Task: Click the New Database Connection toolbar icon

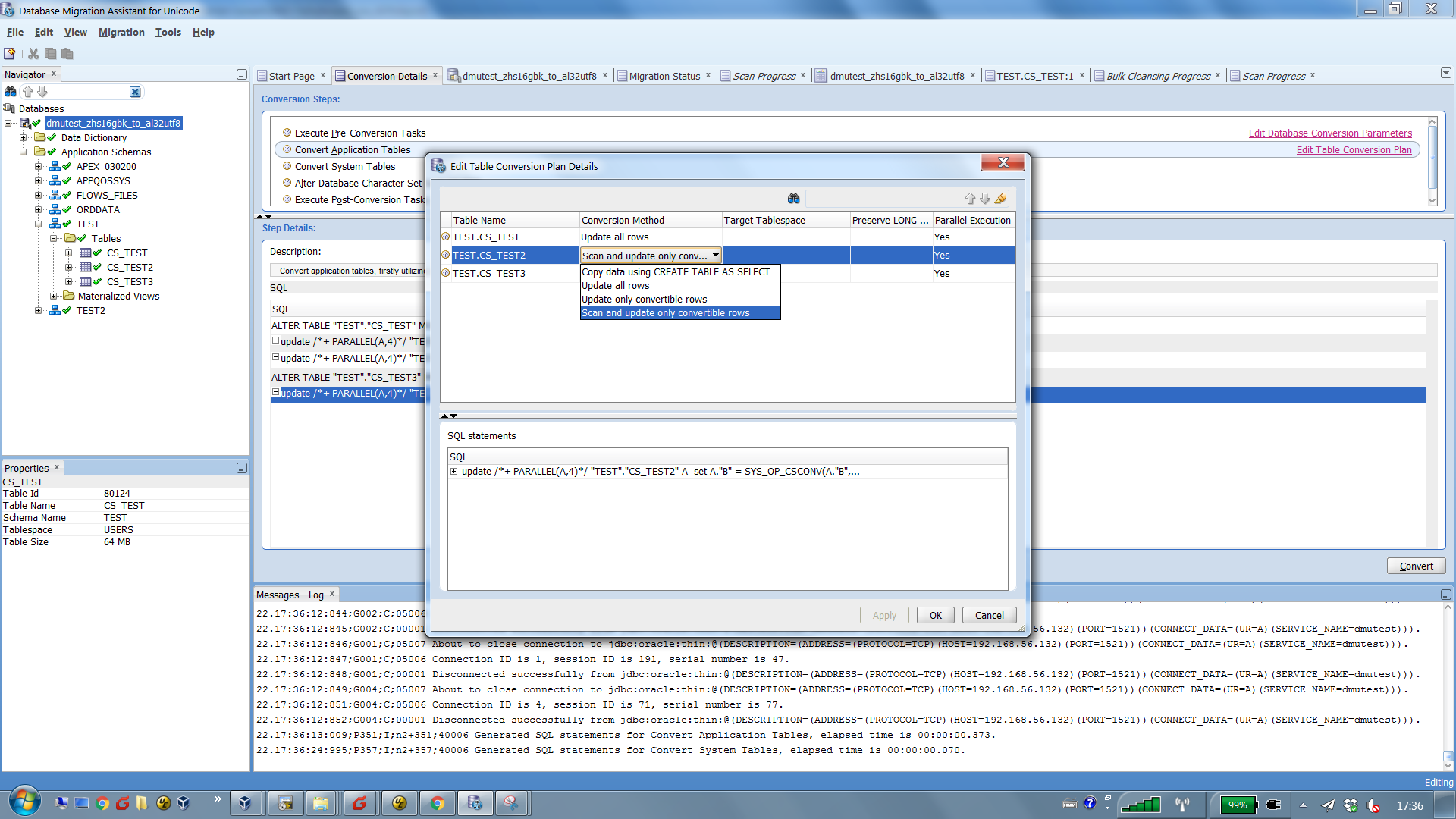Action: coord(10,53)
